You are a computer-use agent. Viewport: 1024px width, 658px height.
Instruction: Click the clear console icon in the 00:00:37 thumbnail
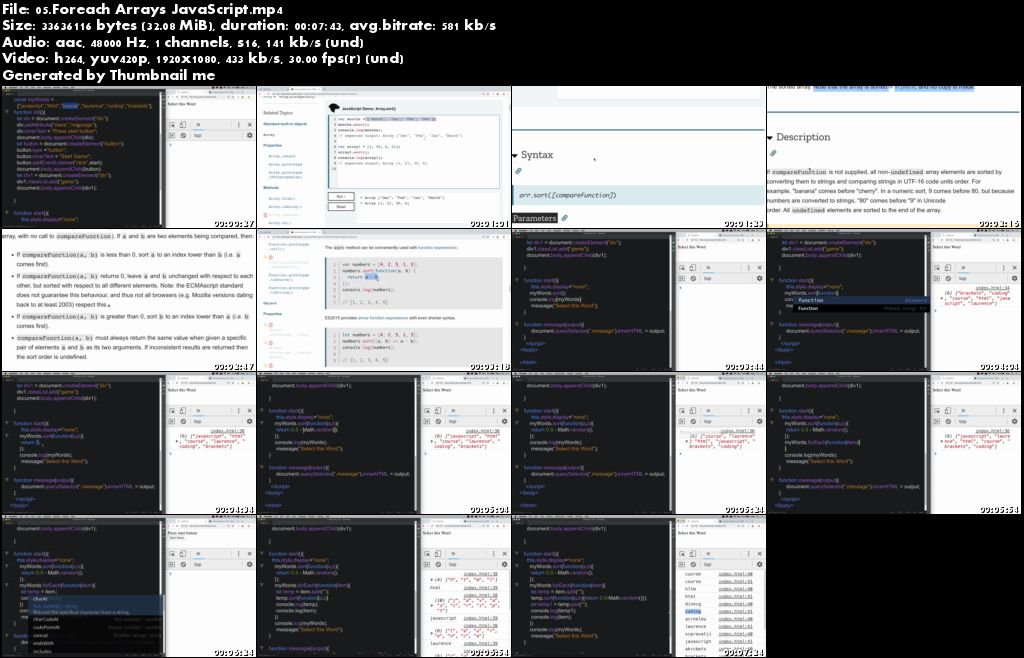[183, 135]
